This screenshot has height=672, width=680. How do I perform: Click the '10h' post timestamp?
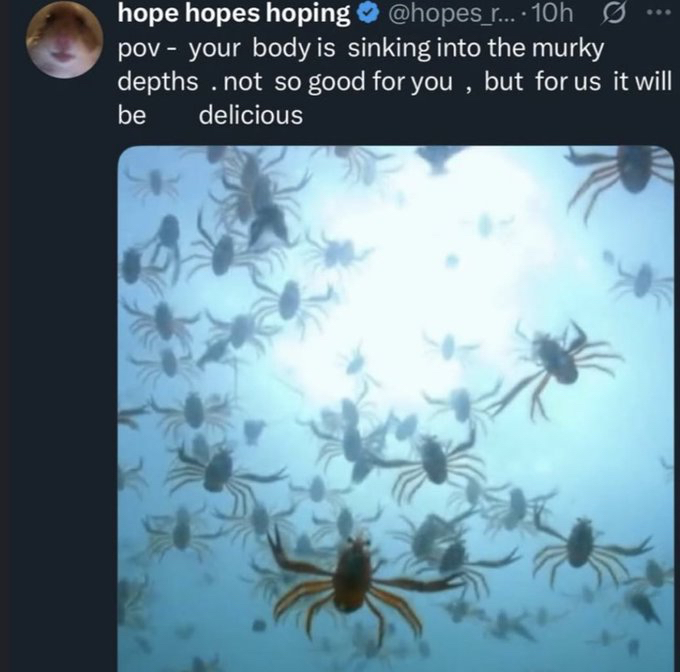pos(550,15)
